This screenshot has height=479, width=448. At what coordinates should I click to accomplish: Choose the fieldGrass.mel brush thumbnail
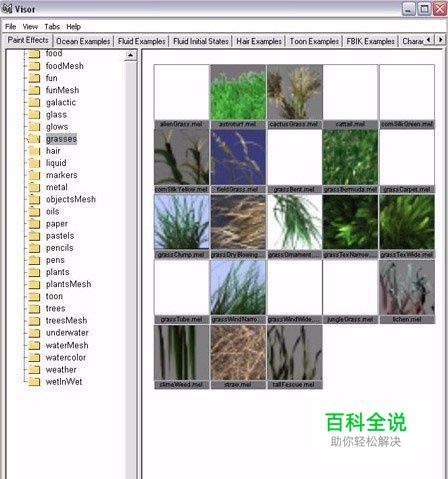238,157
